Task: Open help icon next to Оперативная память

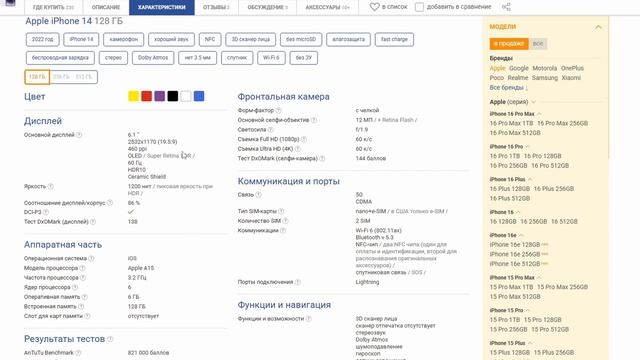Action: coord(84,297)
